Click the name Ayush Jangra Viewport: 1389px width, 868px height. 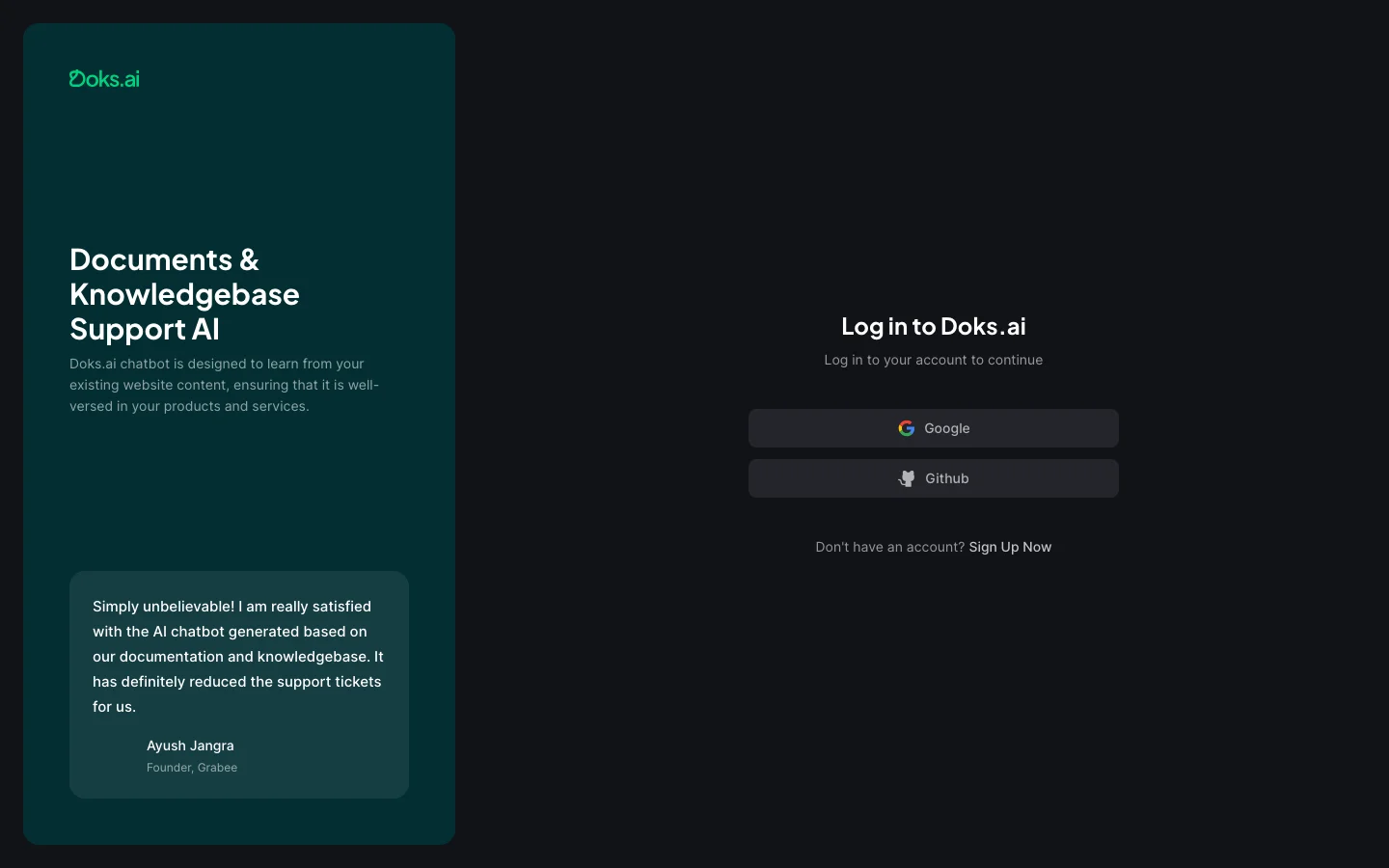190,746
